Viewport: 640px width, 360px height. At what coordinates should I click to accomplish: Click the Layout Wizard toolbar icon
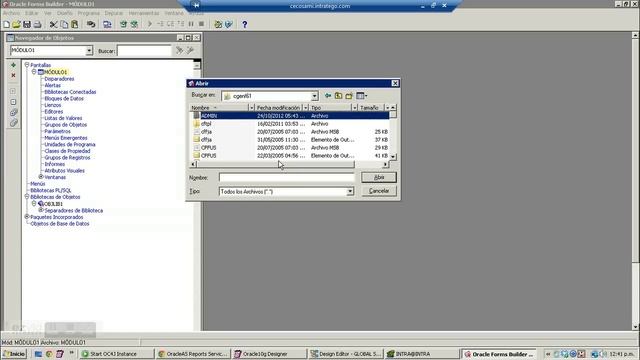coord(229,24)
